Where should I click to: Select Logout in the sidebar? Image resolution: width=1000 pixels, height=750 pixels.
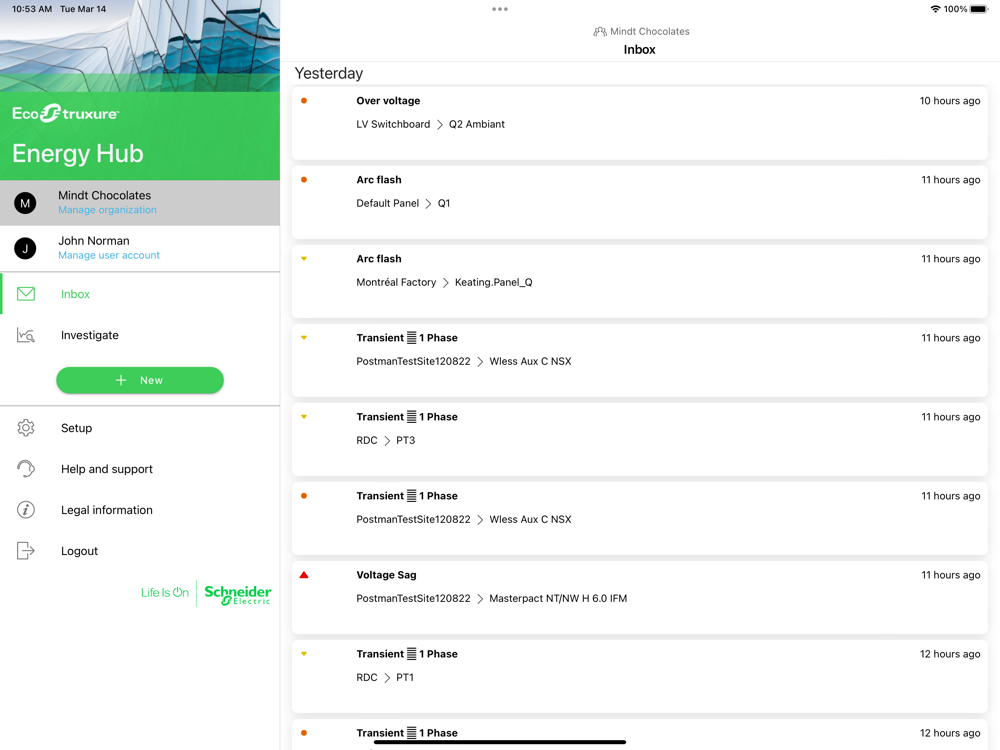coord(140,551)
